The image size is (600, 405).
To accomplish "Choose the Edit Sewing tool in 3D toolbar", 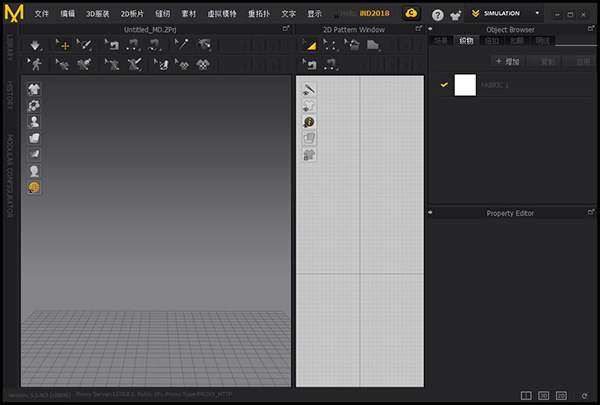I will point(112,46).
